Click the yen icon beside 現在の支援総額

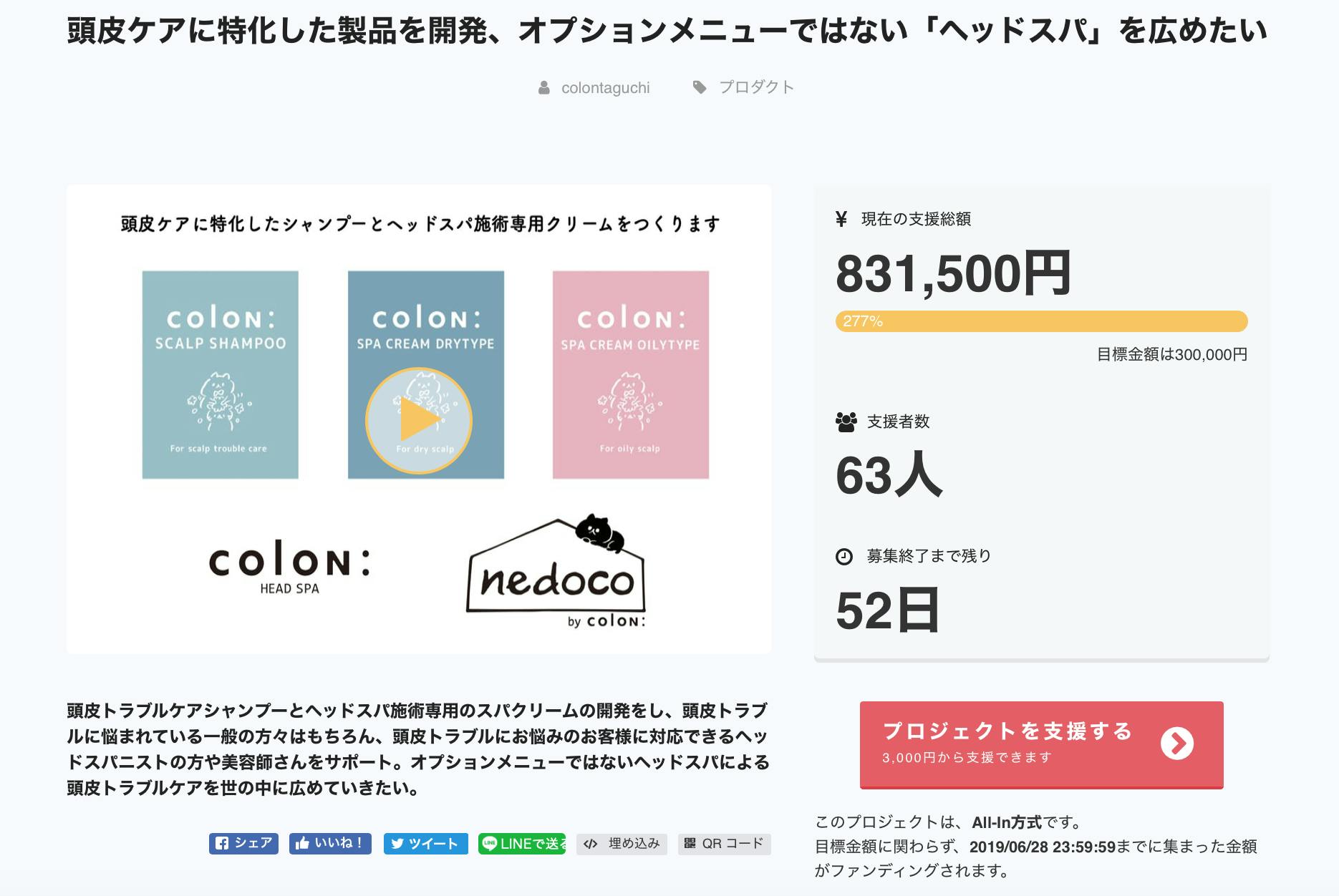tap(841, 219)
